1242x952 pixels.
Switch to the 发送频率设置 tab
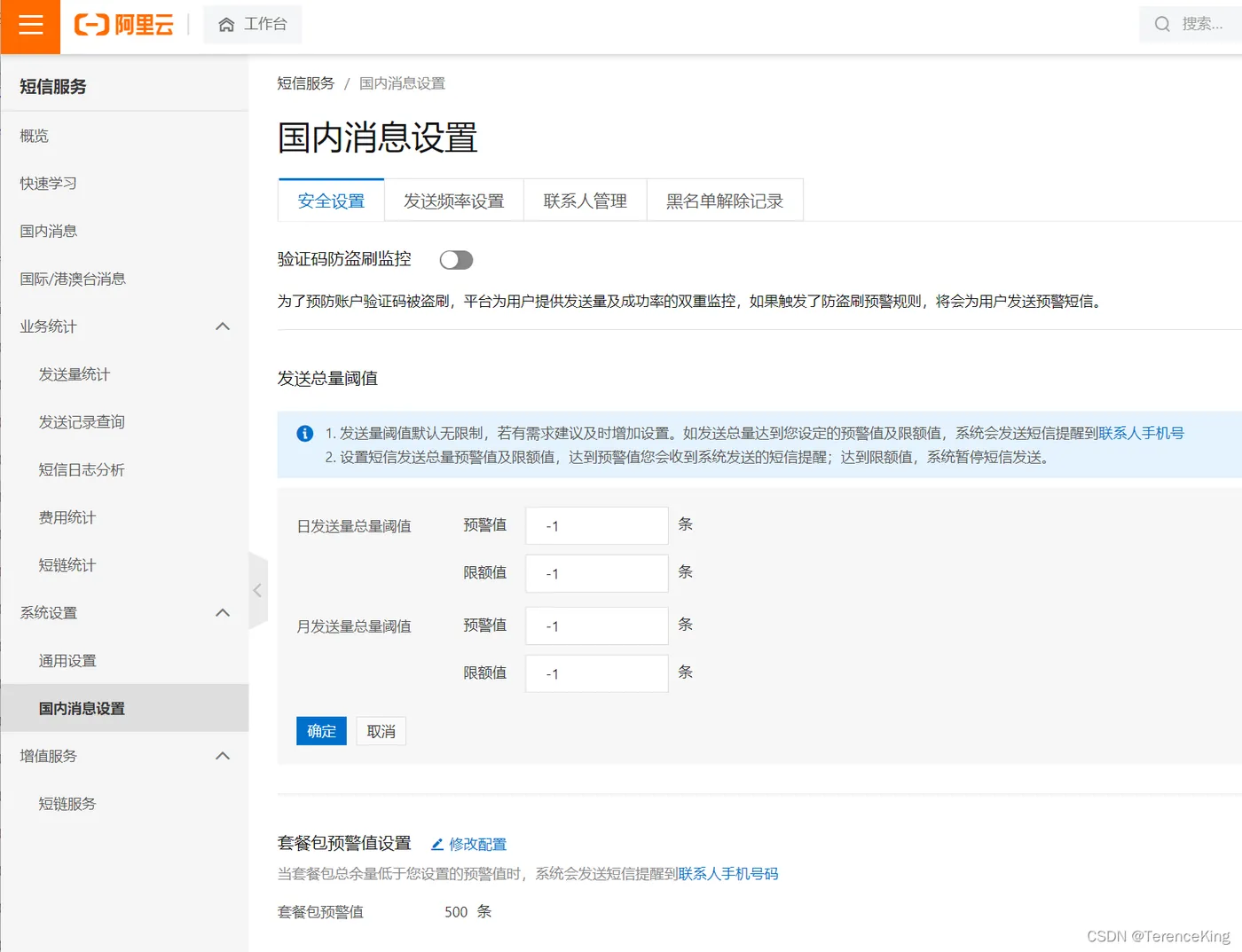(453, 201)
